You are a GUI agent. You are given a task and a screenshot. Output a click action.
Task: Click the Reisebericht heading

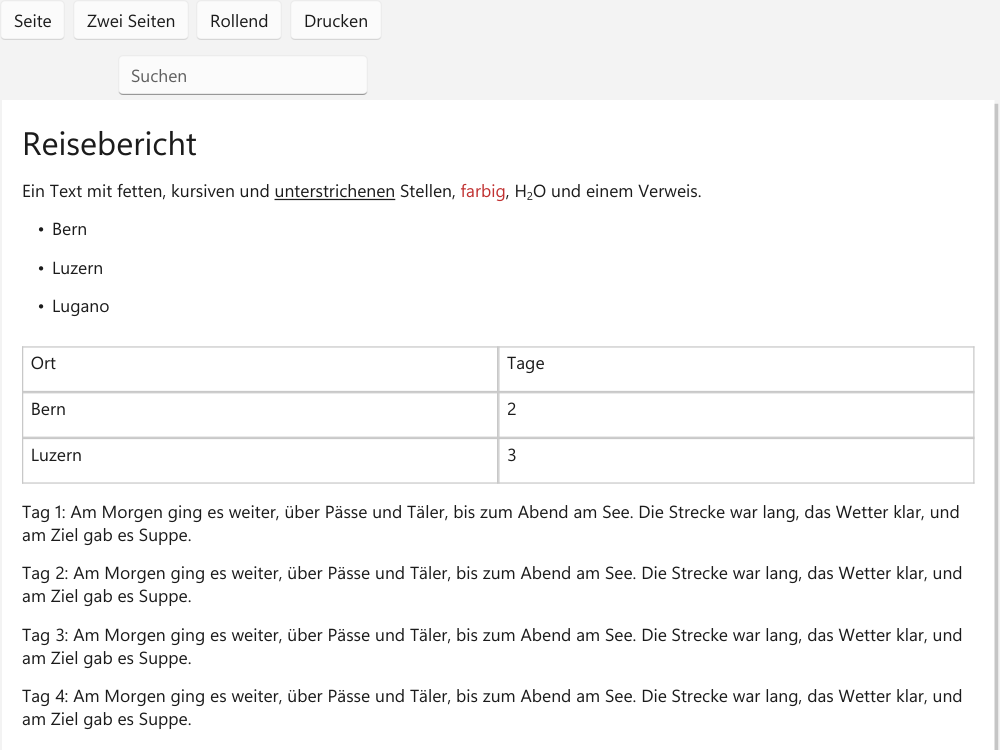point(110,144)
